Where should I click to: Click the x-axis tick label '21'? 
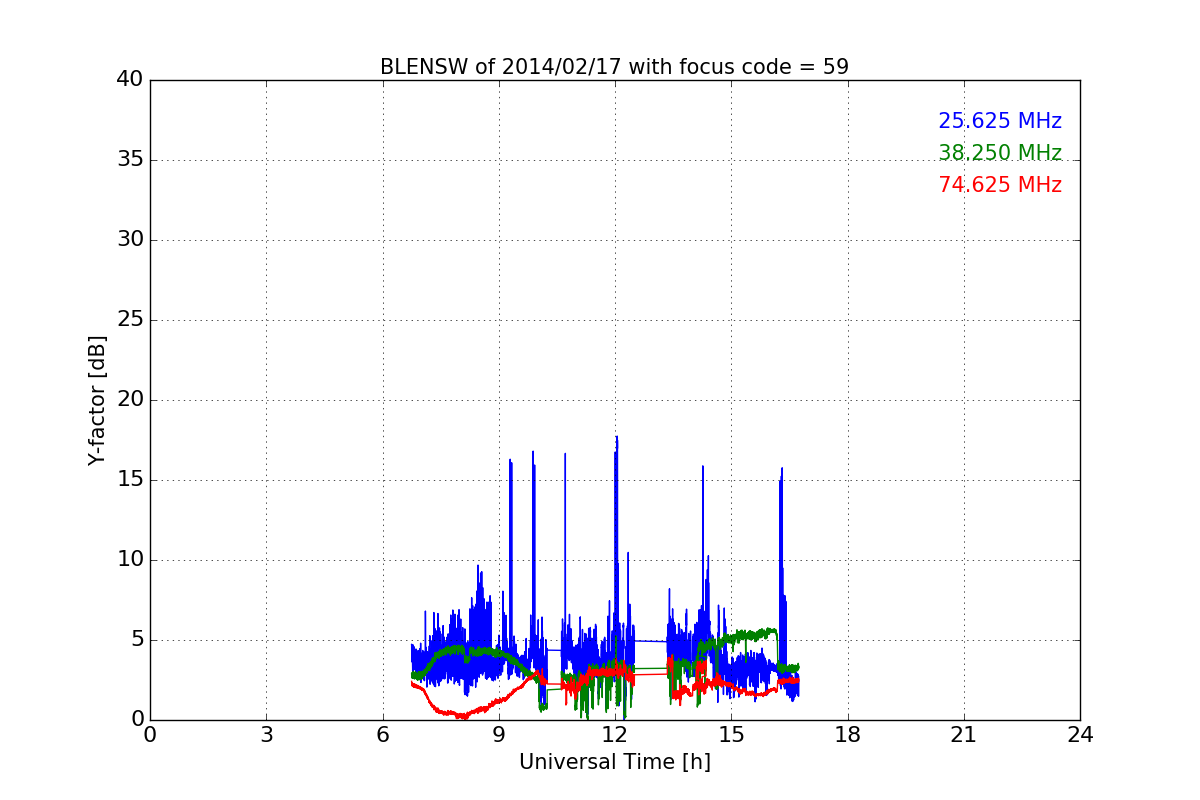click(964, 734)
